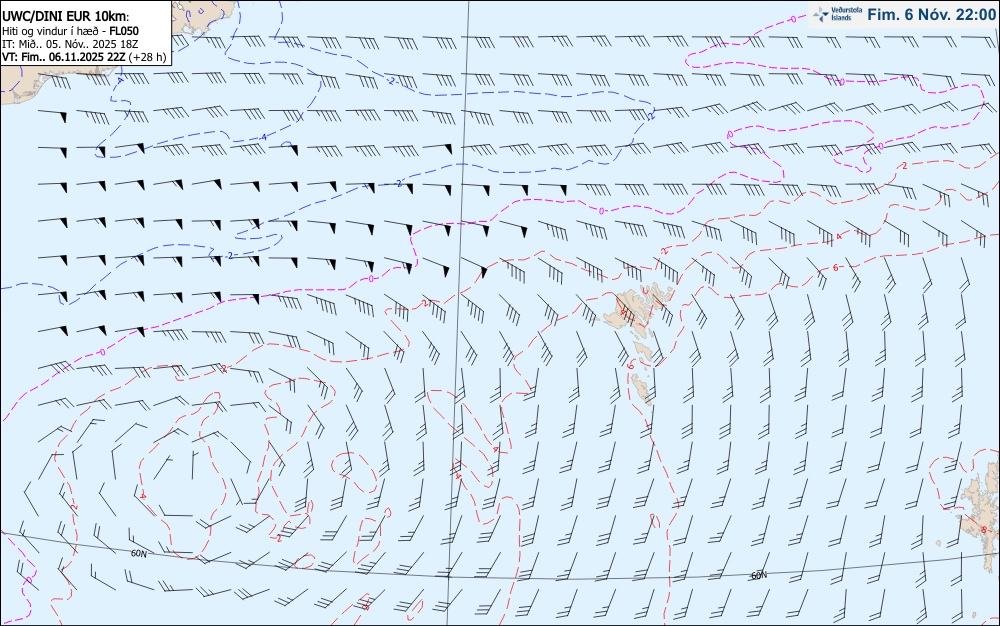Click the '60N' latitude label at the left
This screenshot has height=626, width=1000.
138,554
